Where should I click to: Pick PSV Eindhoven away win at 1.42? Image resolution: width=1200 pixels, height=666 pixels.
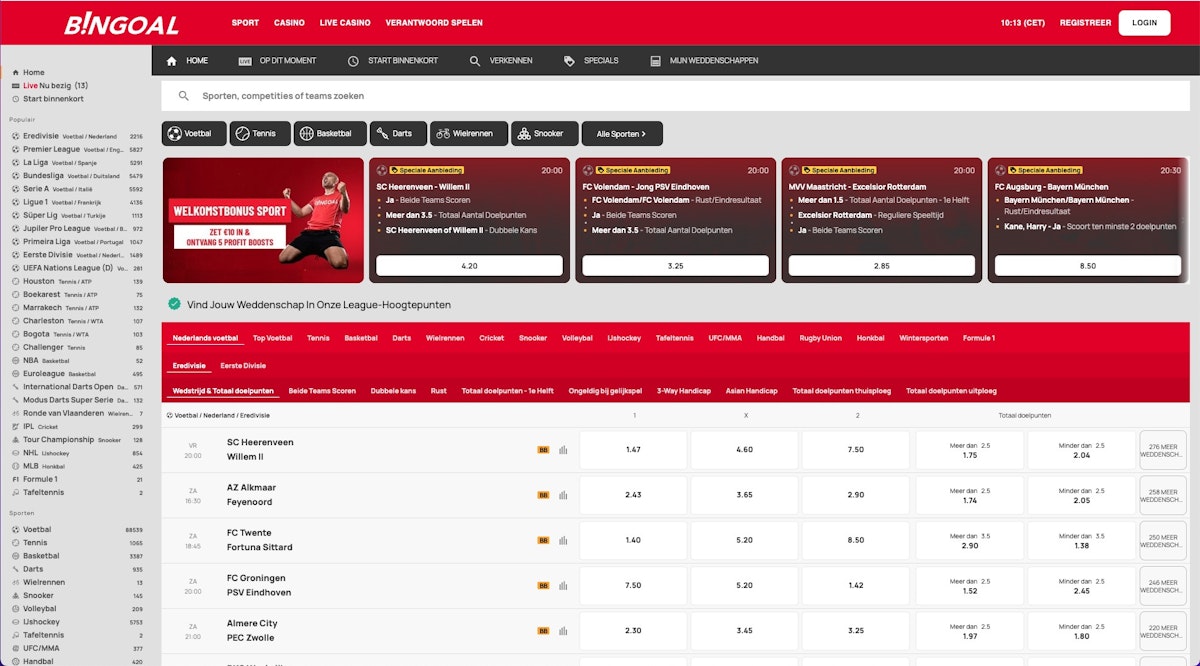[855, 586]
